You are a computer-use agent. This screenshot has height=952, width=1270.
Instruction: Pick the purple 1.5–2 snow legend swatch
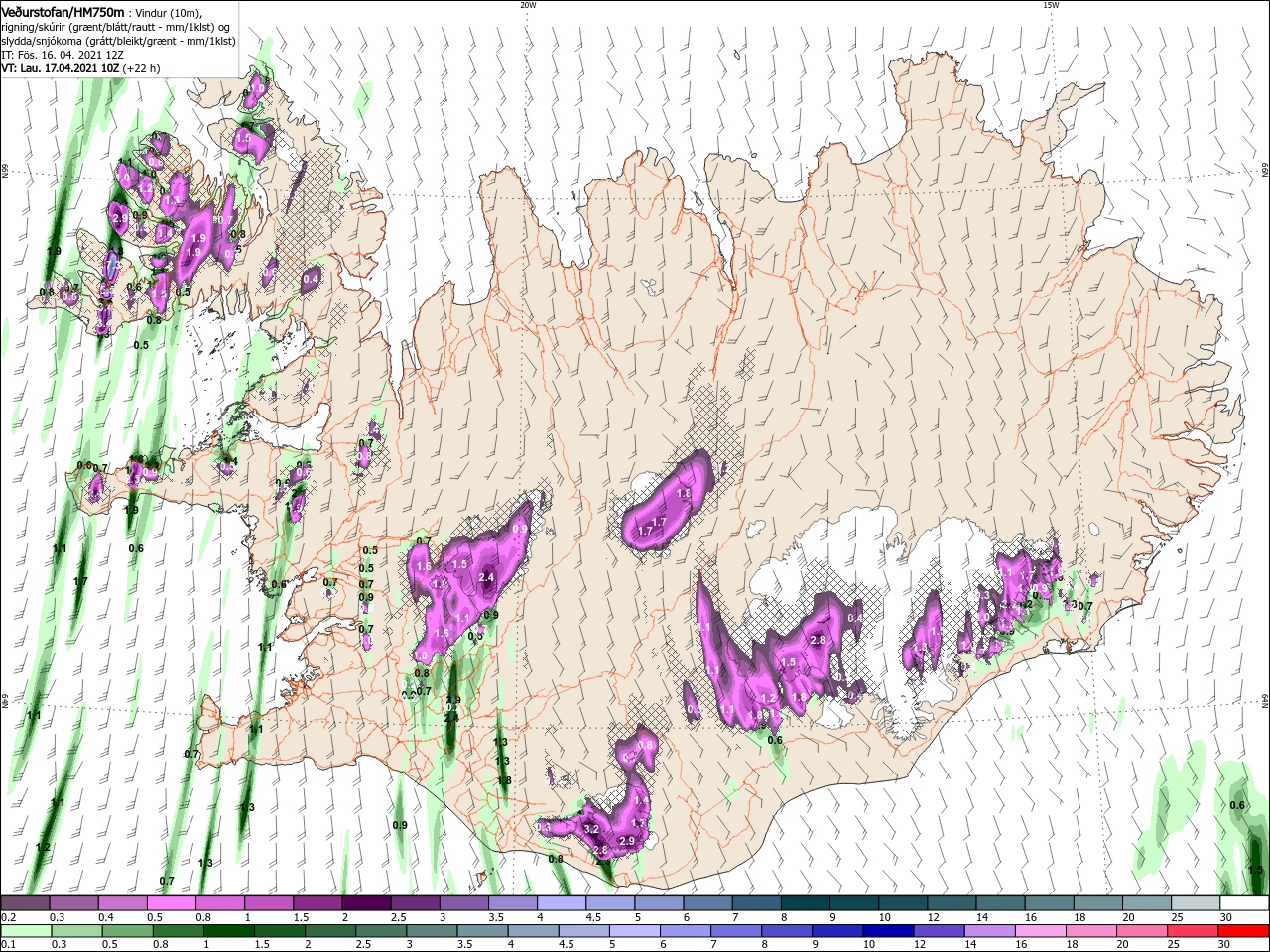(x=317, y=903)
